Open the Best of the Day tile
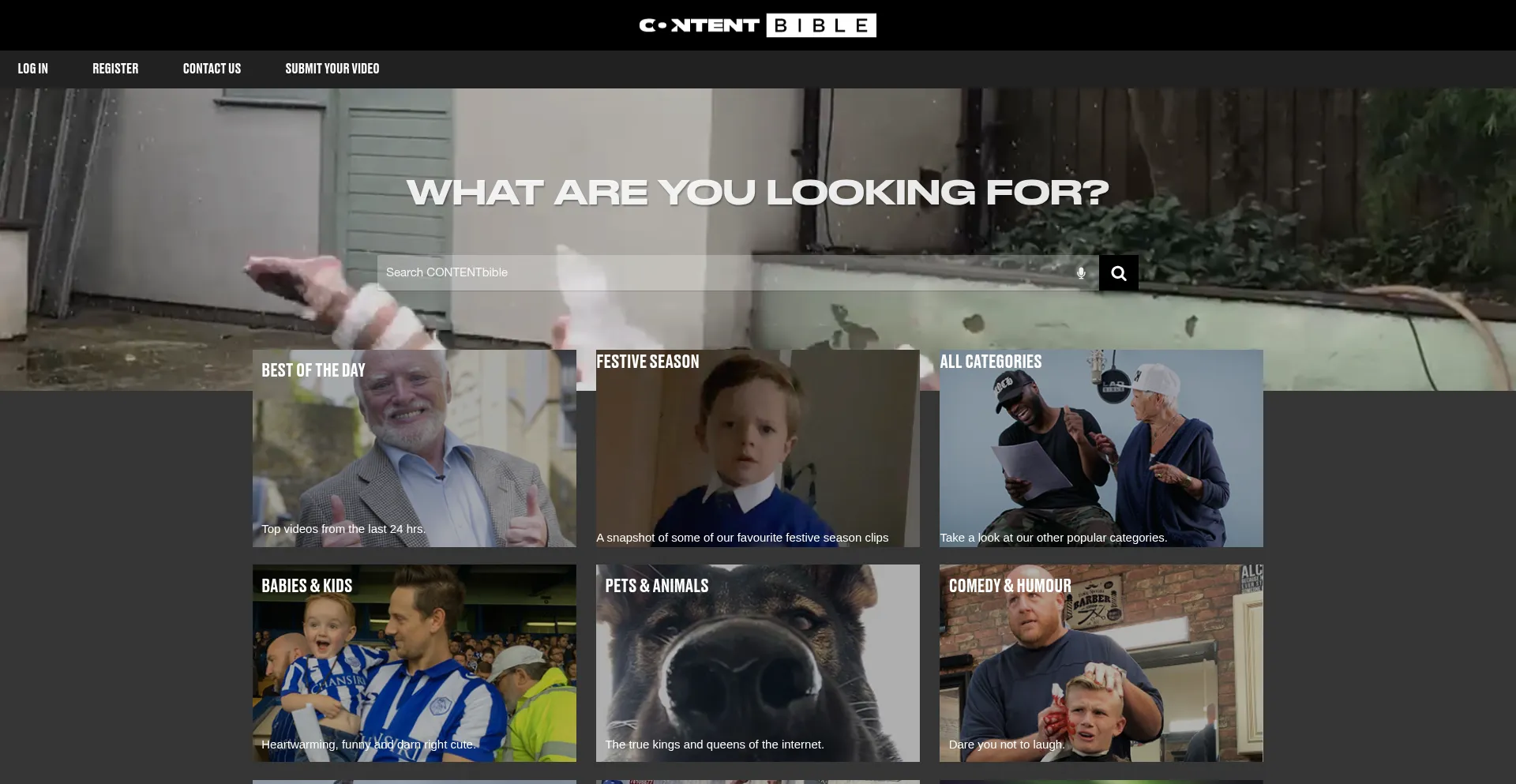 (414, 458)
